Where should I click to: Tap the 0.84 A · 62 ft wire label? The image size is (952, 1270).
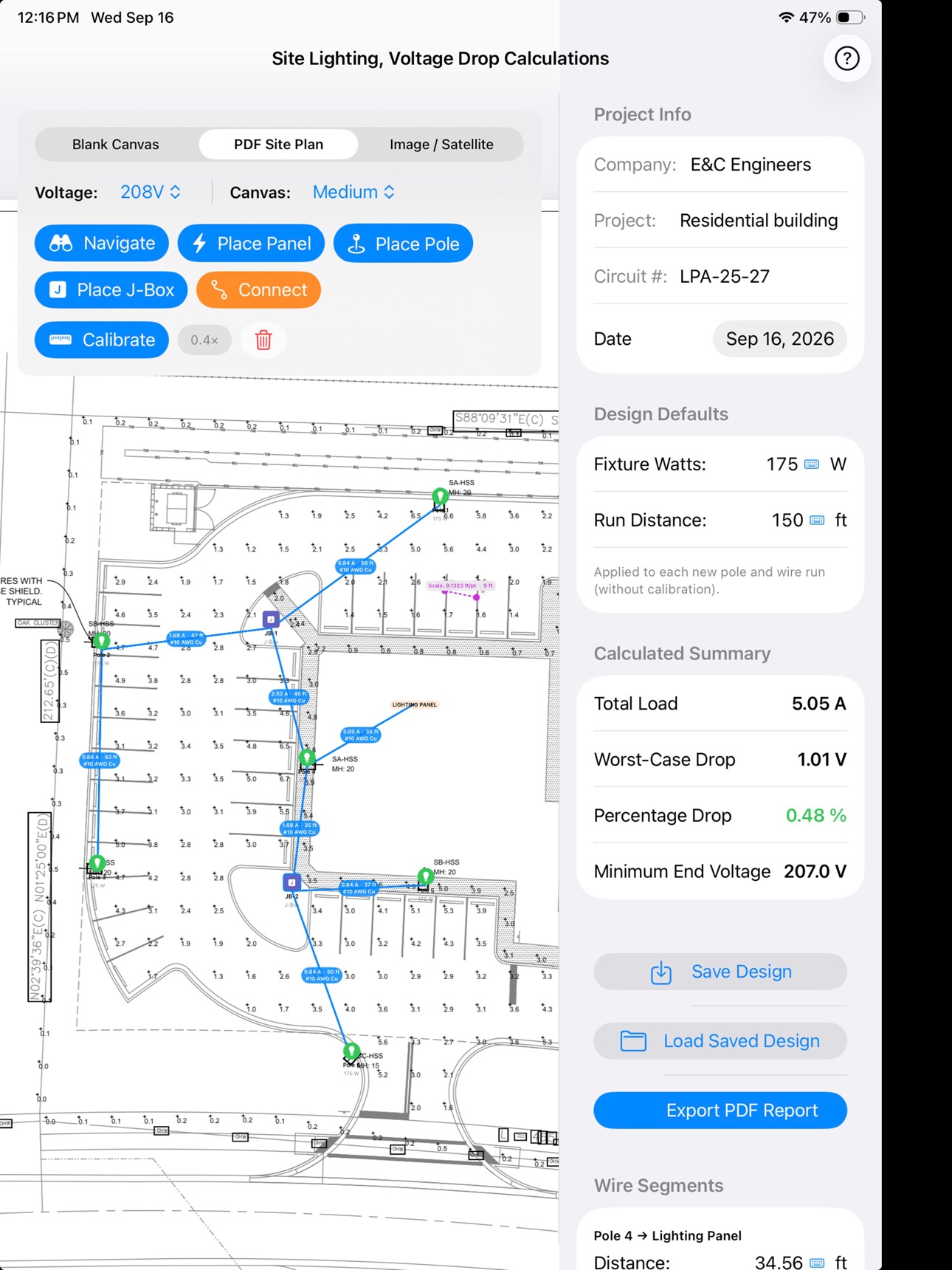coord(100,760)
